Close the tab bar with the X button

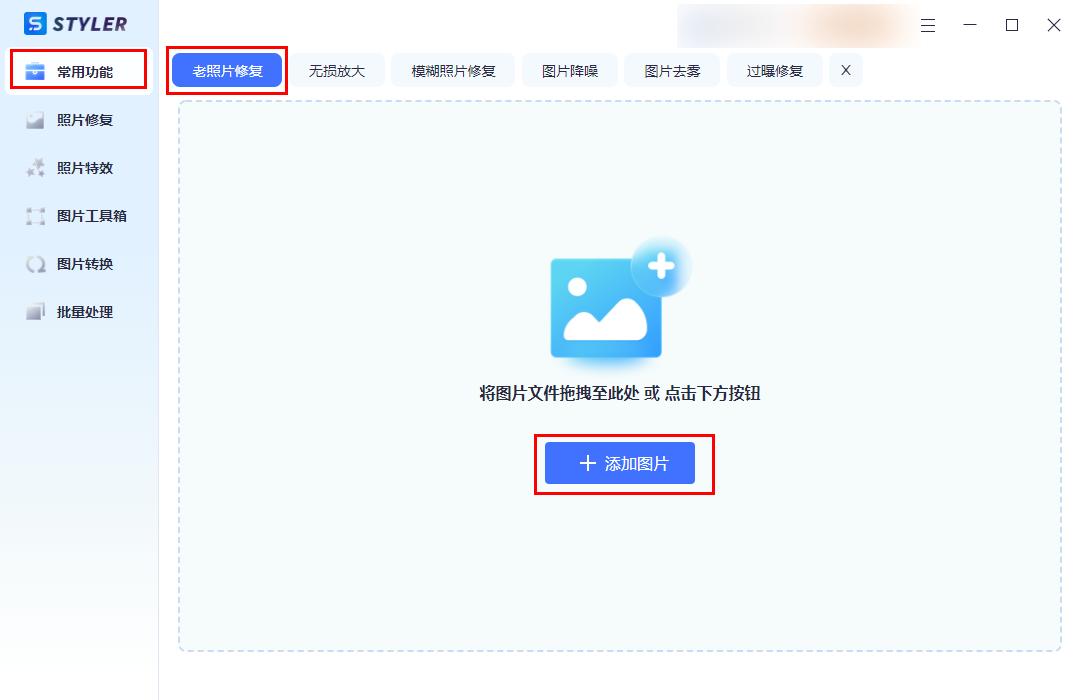[x=846, y=70]
